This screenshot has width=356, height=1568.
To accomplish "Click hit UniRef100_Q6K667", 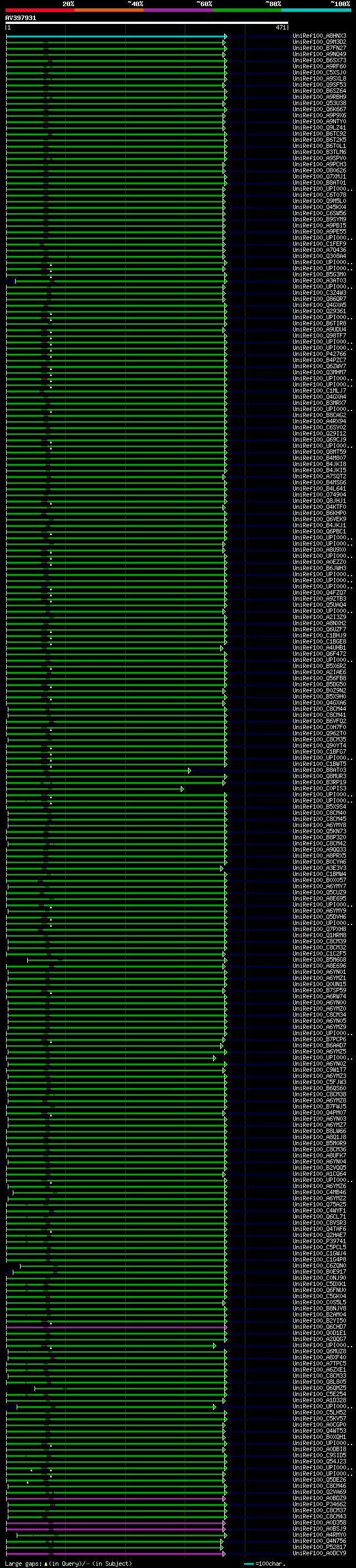I will coord(319,109).
